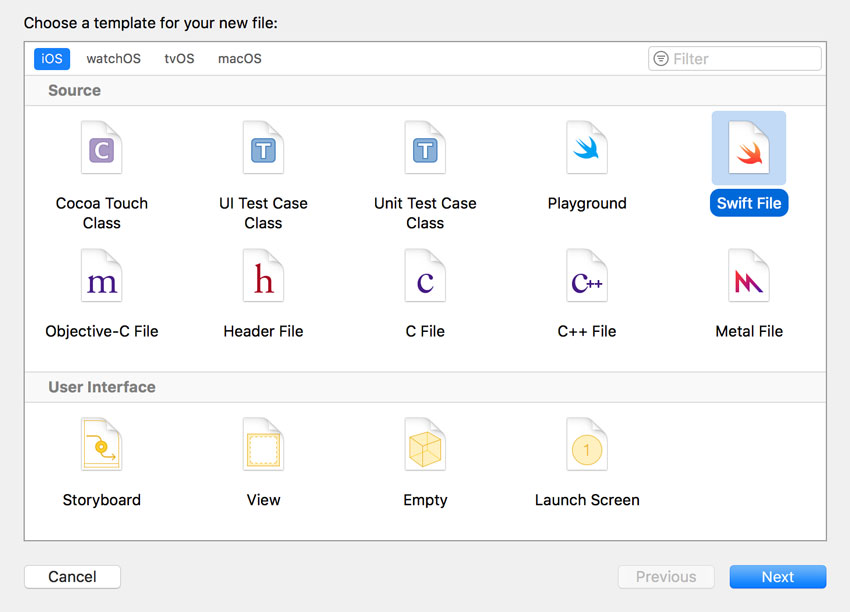Click the "UI Test Case Class" label
Viewport: 850px width, 612px height.
263,213
